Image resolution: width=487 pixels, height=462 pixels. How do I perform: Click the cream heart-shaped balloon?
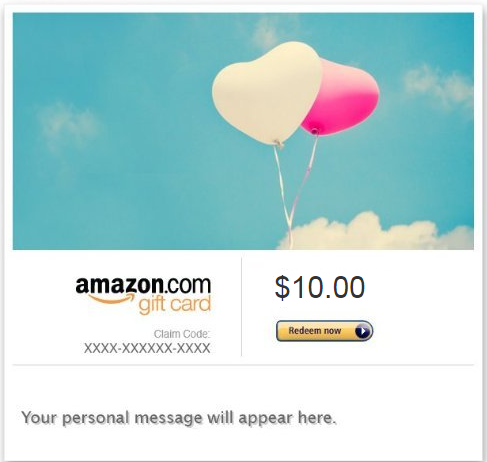267,93
